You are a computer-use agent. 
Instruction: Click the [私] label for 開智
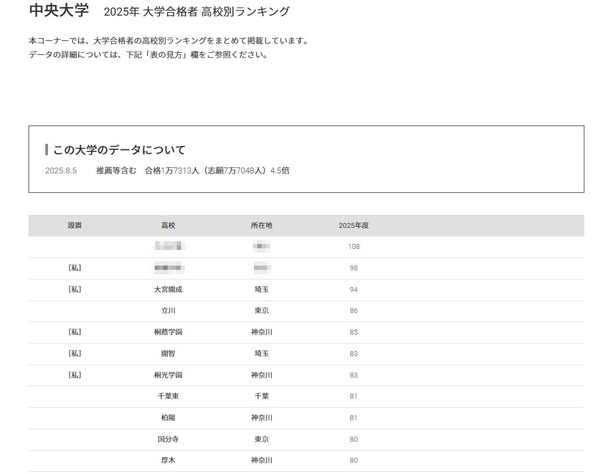click(x=75, y=353)
